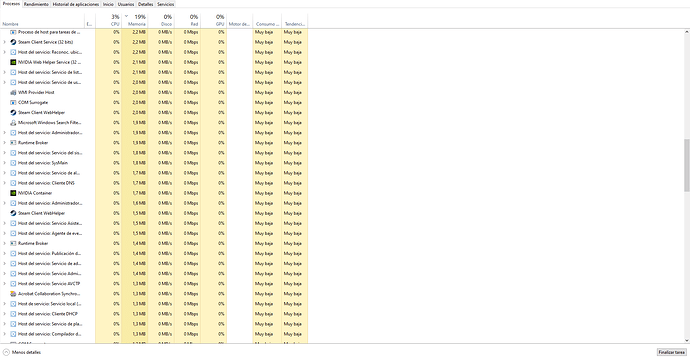Screen dimensions: 690x361
Task: Select the Host del servicio: Servicio Admi... row name
Action: tap(49, 274)
